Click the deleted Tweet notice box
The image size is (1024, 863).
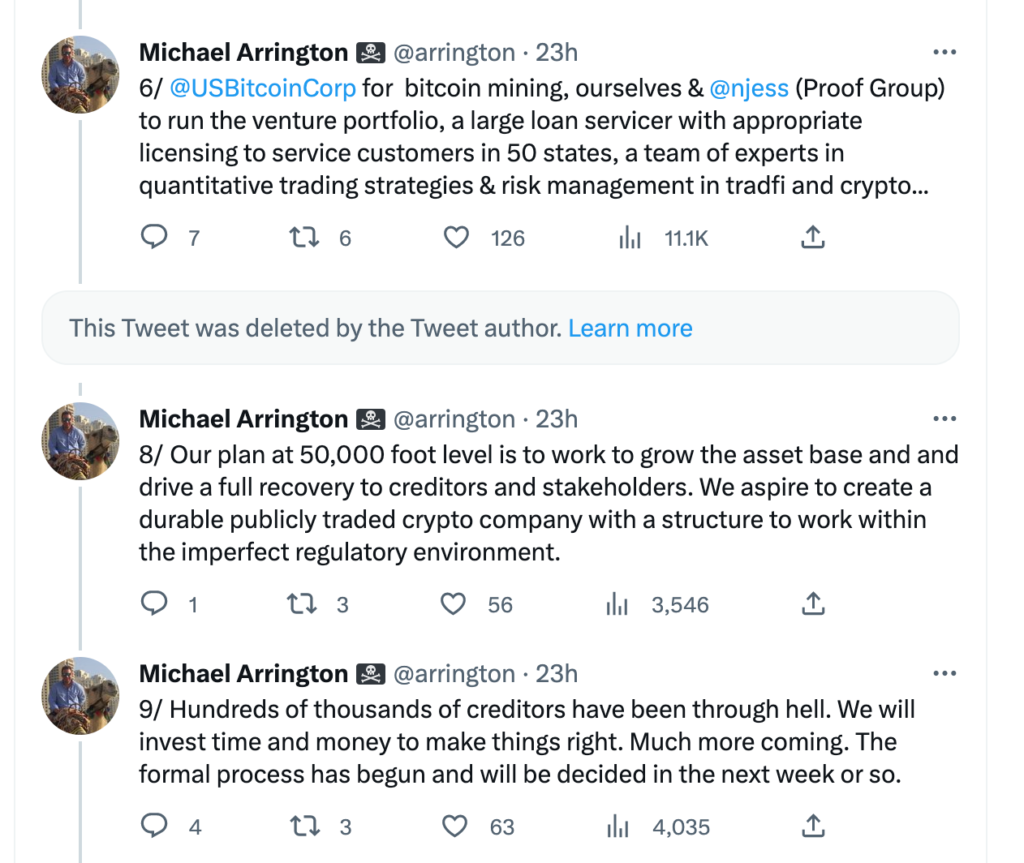click(x=500, y=328)
